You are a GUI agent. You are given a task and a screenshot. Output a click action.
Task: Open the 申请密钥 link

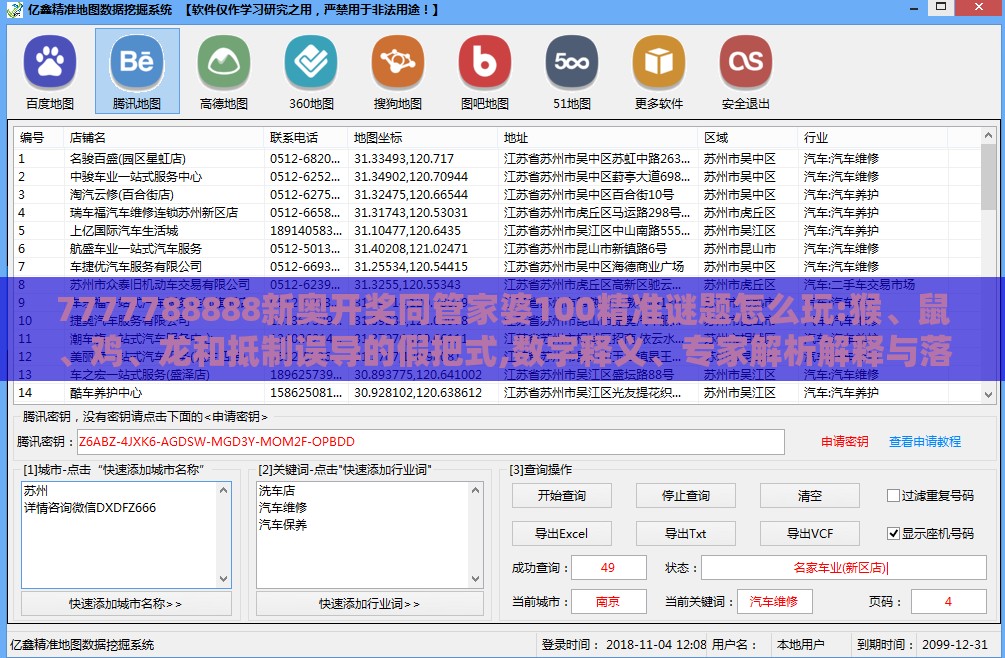tap(844, 441)
